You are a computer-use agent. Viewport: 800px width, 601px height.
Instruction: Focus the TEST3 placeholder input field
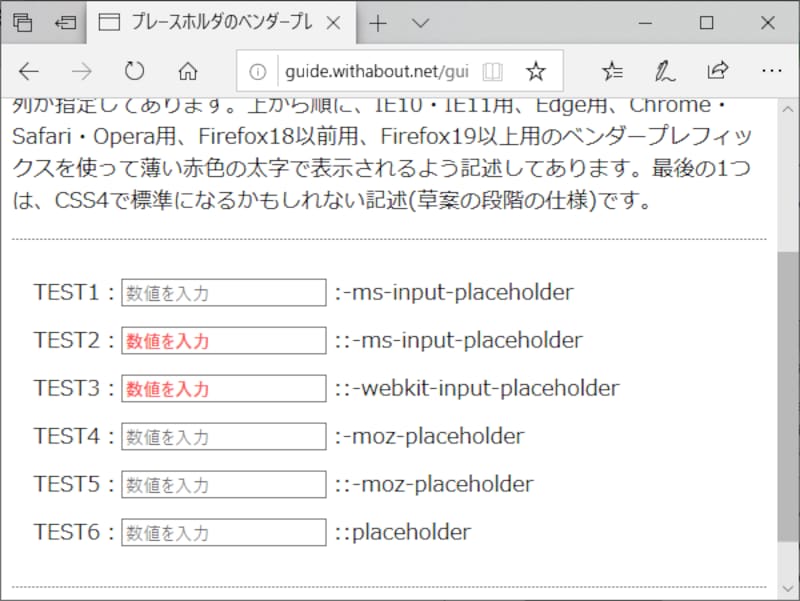point(222,388)
